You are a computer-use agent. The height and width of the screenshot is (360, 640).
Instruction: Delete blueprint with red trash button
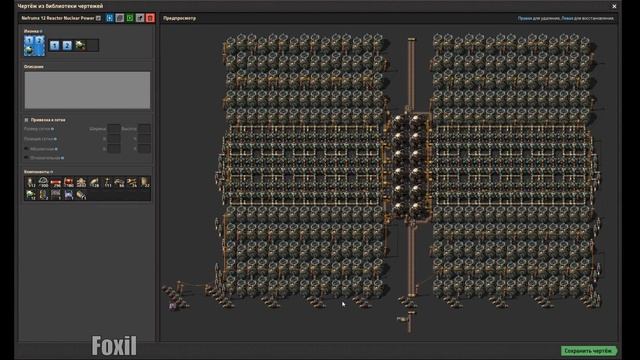click(150, 18)
